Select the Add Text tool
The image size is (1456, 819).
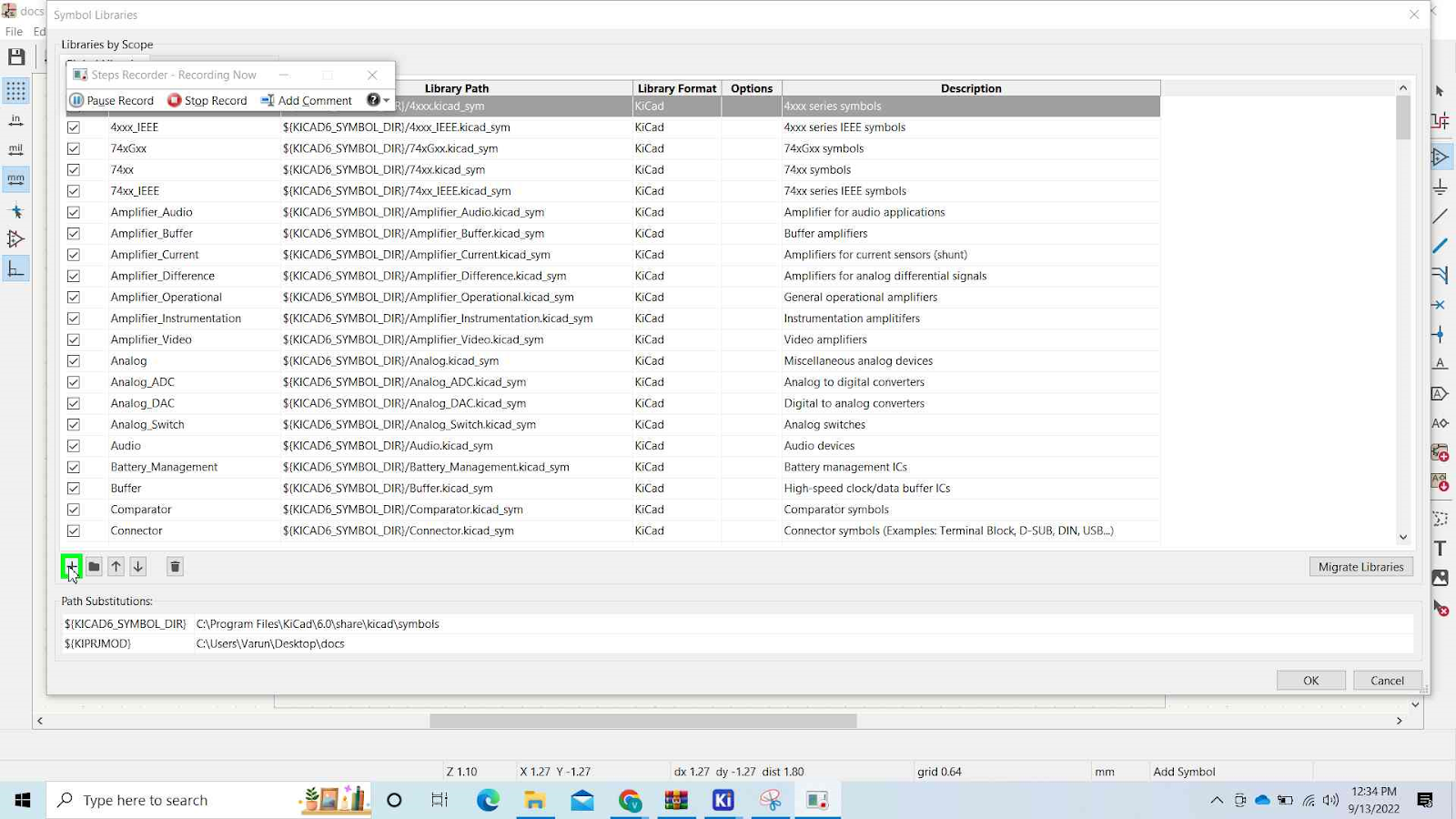pos(1440,549)
